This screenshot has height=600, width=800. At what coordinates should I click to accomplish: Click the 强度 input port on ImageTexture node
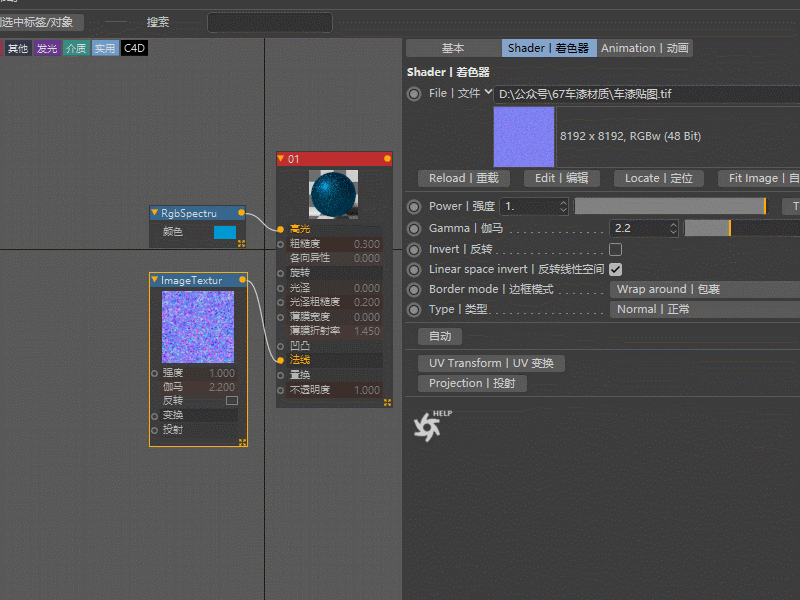154,373
